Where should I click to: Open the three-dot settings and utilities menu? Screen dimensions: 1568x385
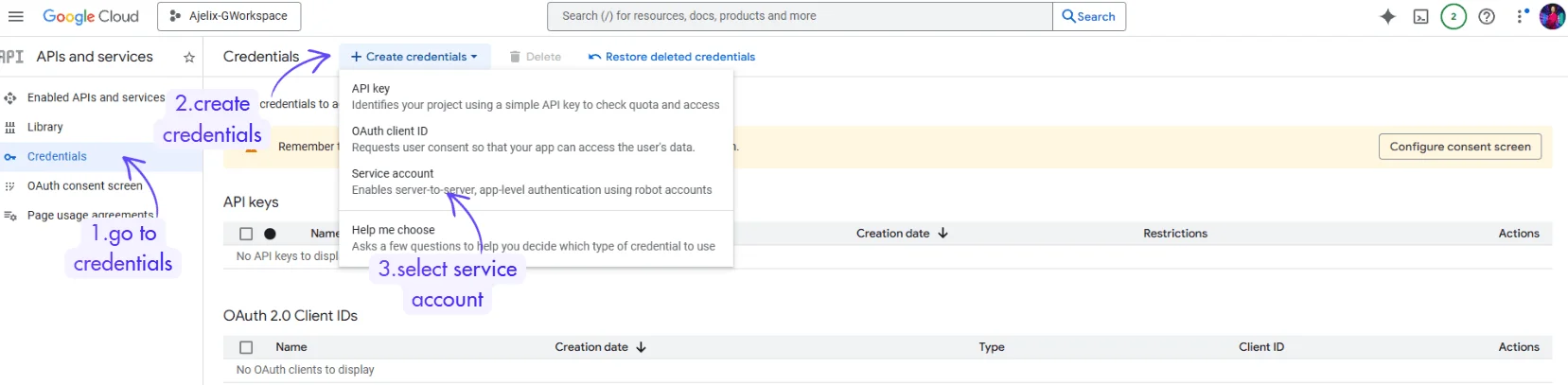coord(1522,16)
